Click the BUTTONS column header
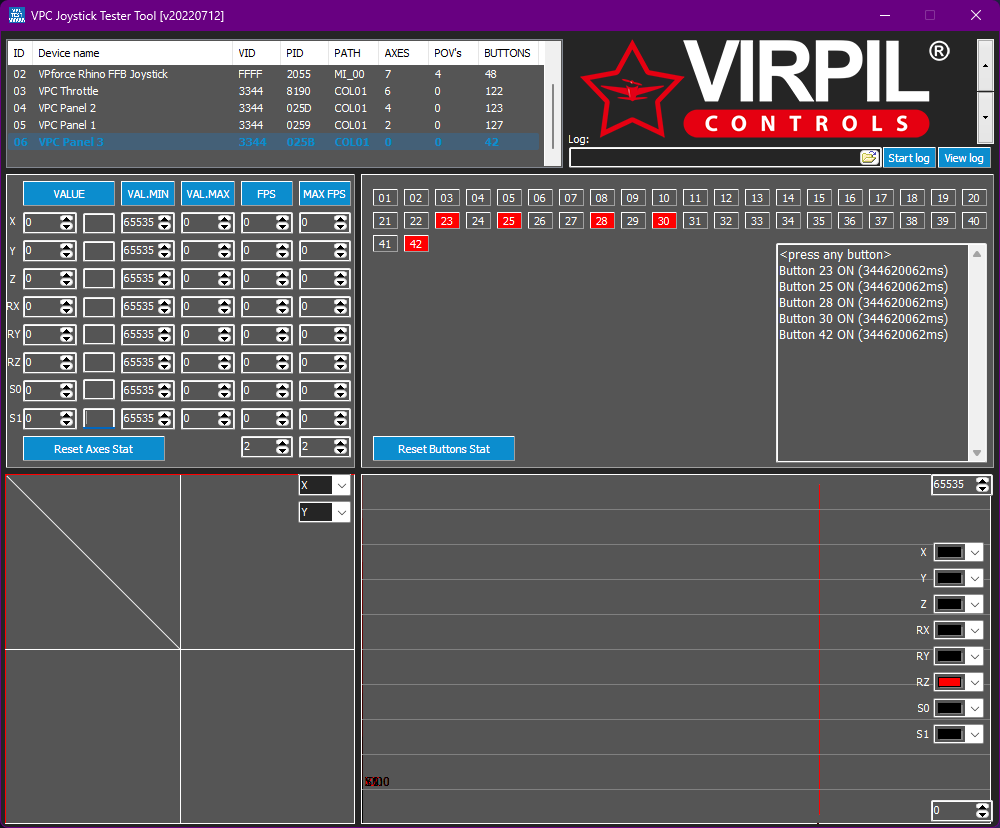The image size is (1000, 828). 507,53
